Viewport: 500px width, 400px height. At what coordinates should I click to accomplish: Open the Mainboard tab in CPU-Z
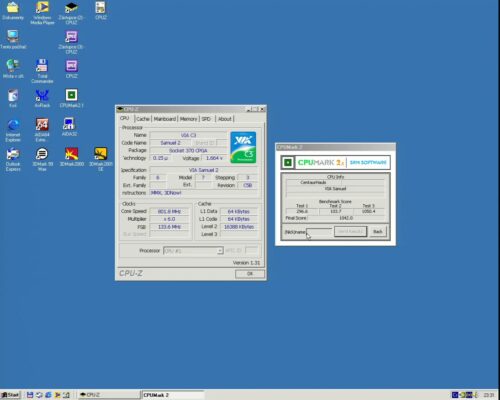tap(165, 119)
